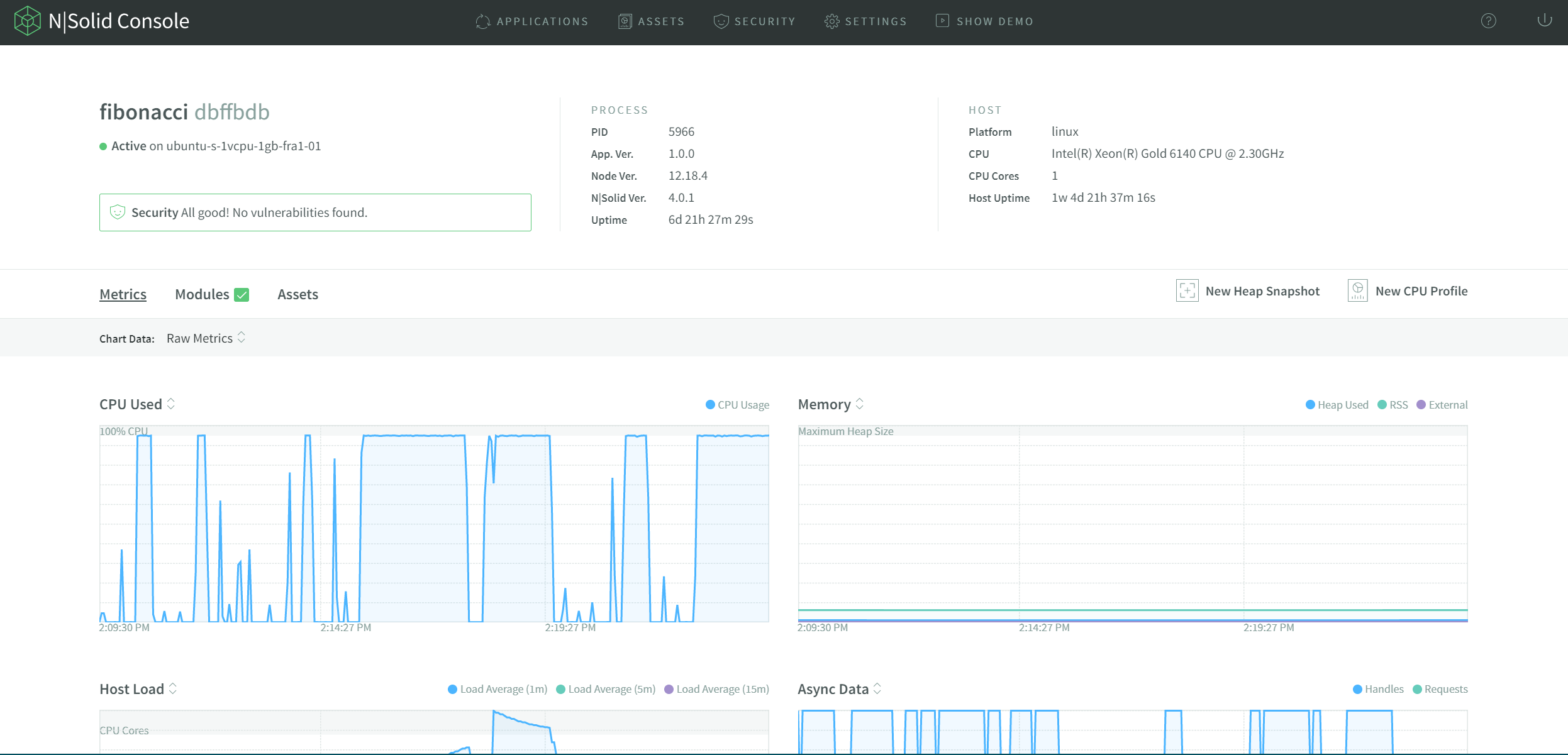Image resolution: width=1568 pixels, height=755 pixels.
Task: Expand the Memory chart selector
Action: pos(859,404)
